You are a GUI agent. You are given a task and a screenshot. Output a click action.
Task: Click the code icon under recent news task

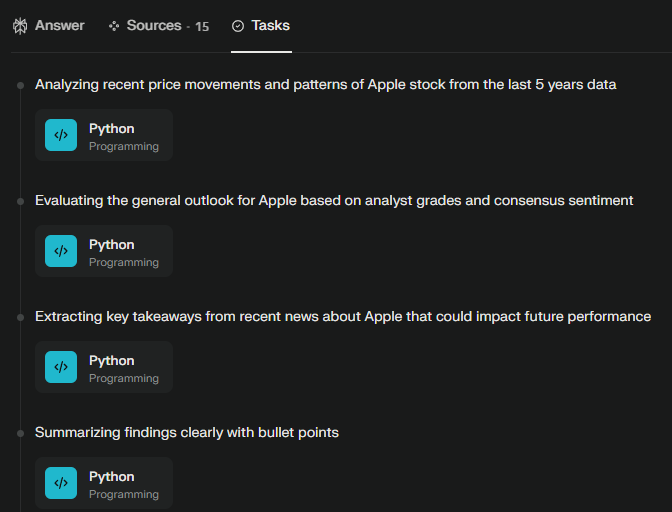click(61, 367)
